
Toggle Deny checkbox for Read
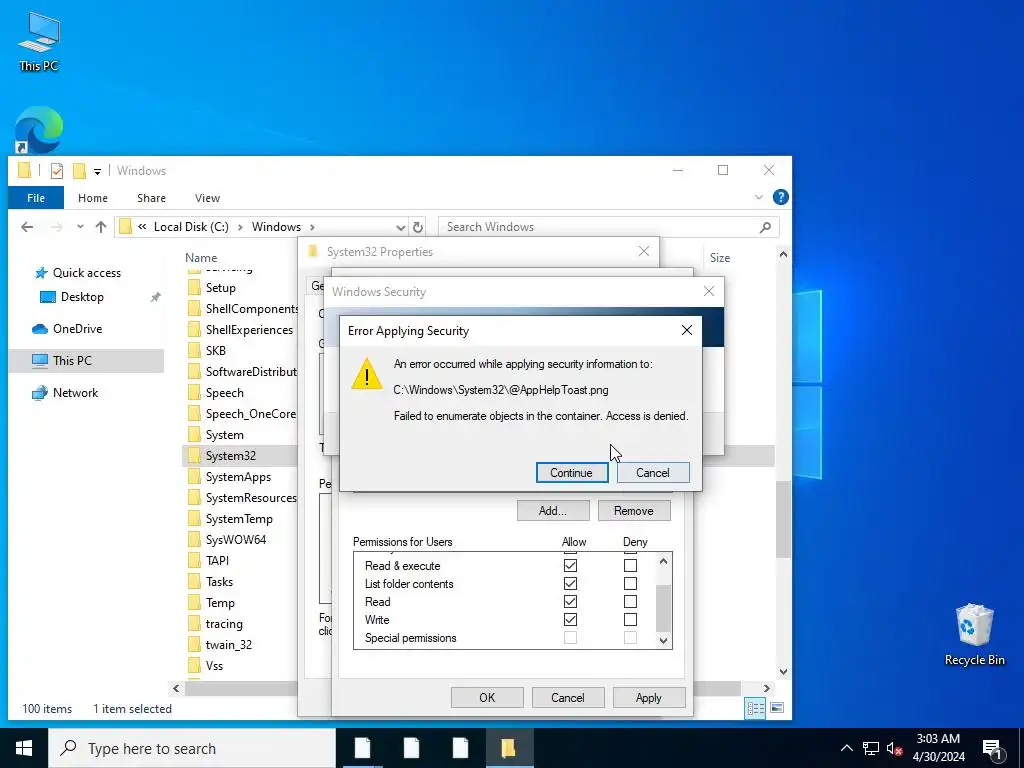pyautogui.click(x=630, y=601)
